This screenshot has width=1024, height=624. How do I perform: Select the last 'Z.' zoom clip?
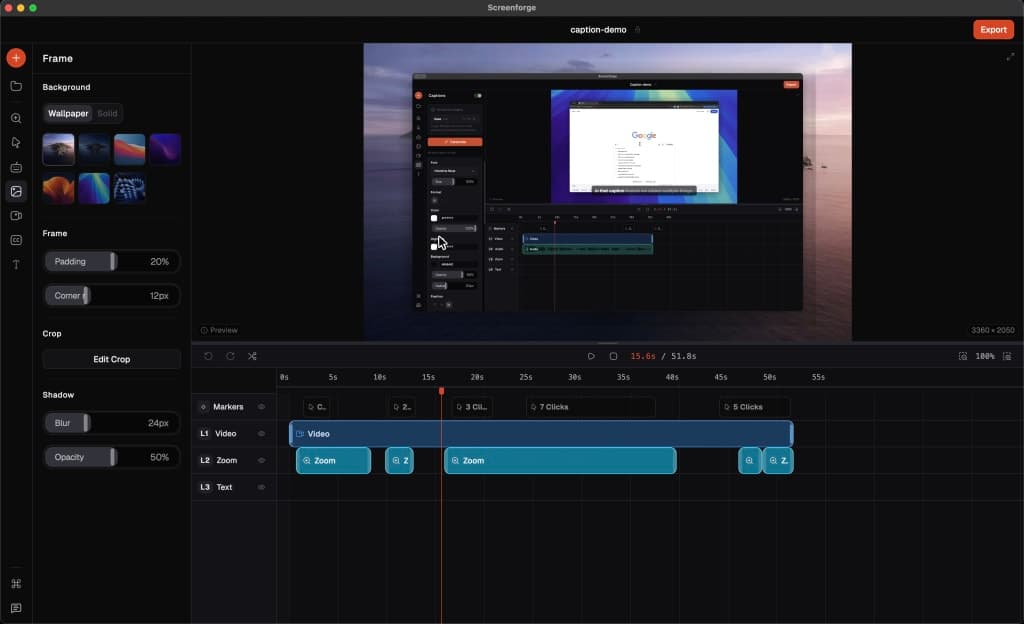(x=778, y=460)
